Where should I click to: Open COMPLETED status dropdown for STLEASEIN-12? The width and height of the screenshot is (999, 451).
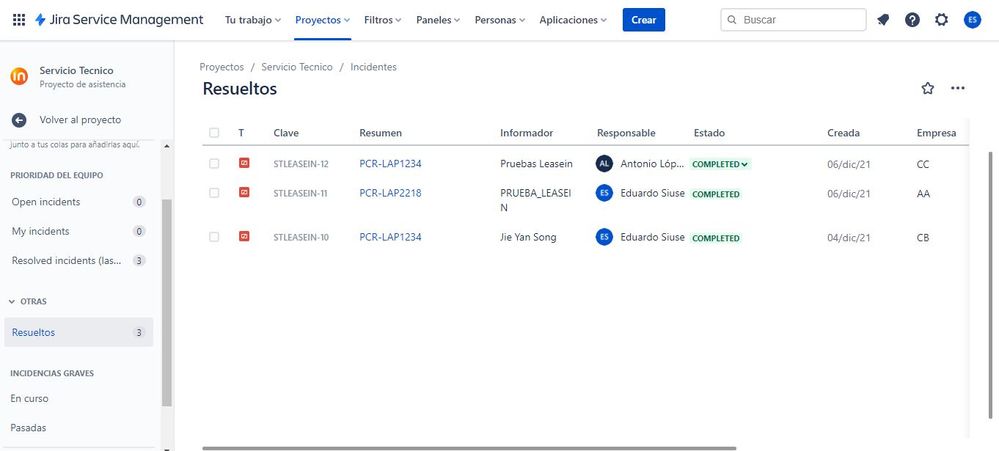point(720,164)
